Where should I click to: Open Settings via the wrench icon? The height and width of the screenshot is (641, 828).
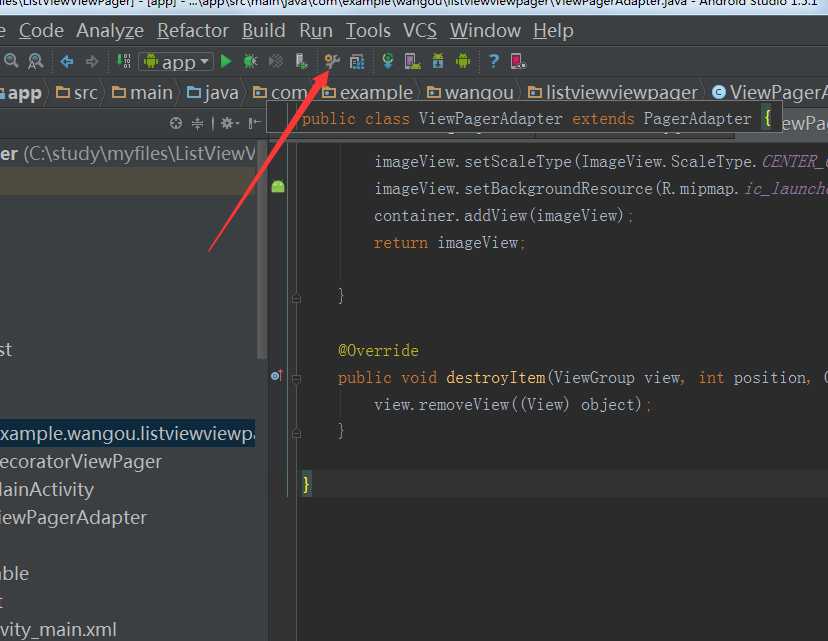[332, 62]
